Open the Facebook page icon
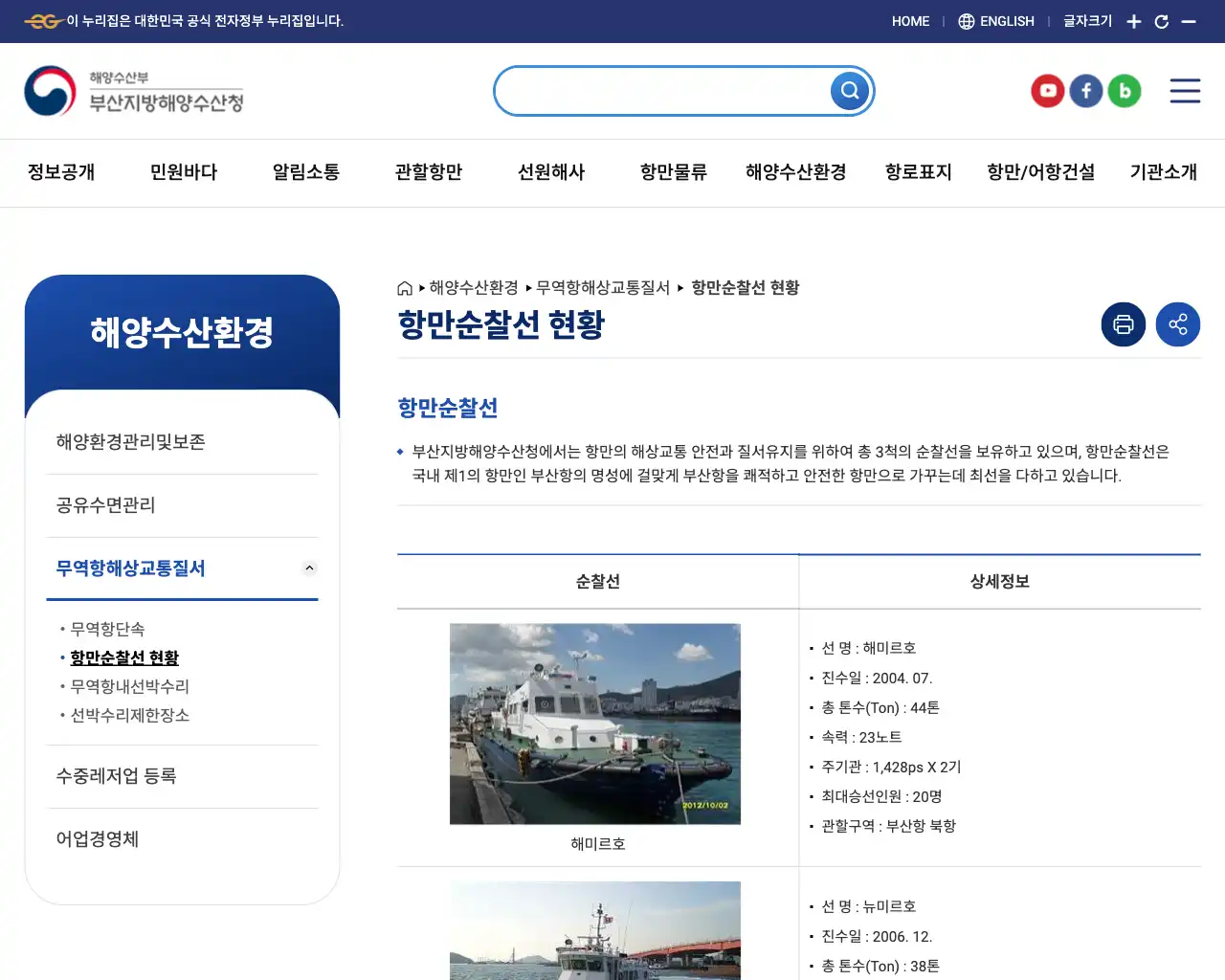This screenshot has width=1225, height=980. 1086,91
